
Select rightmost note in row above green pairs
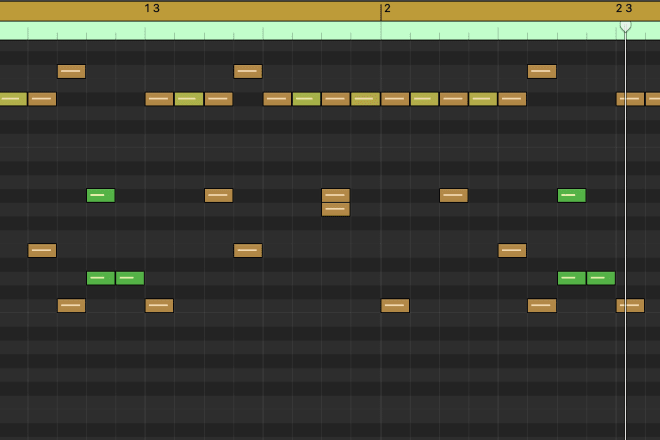[x=512, y=251]
